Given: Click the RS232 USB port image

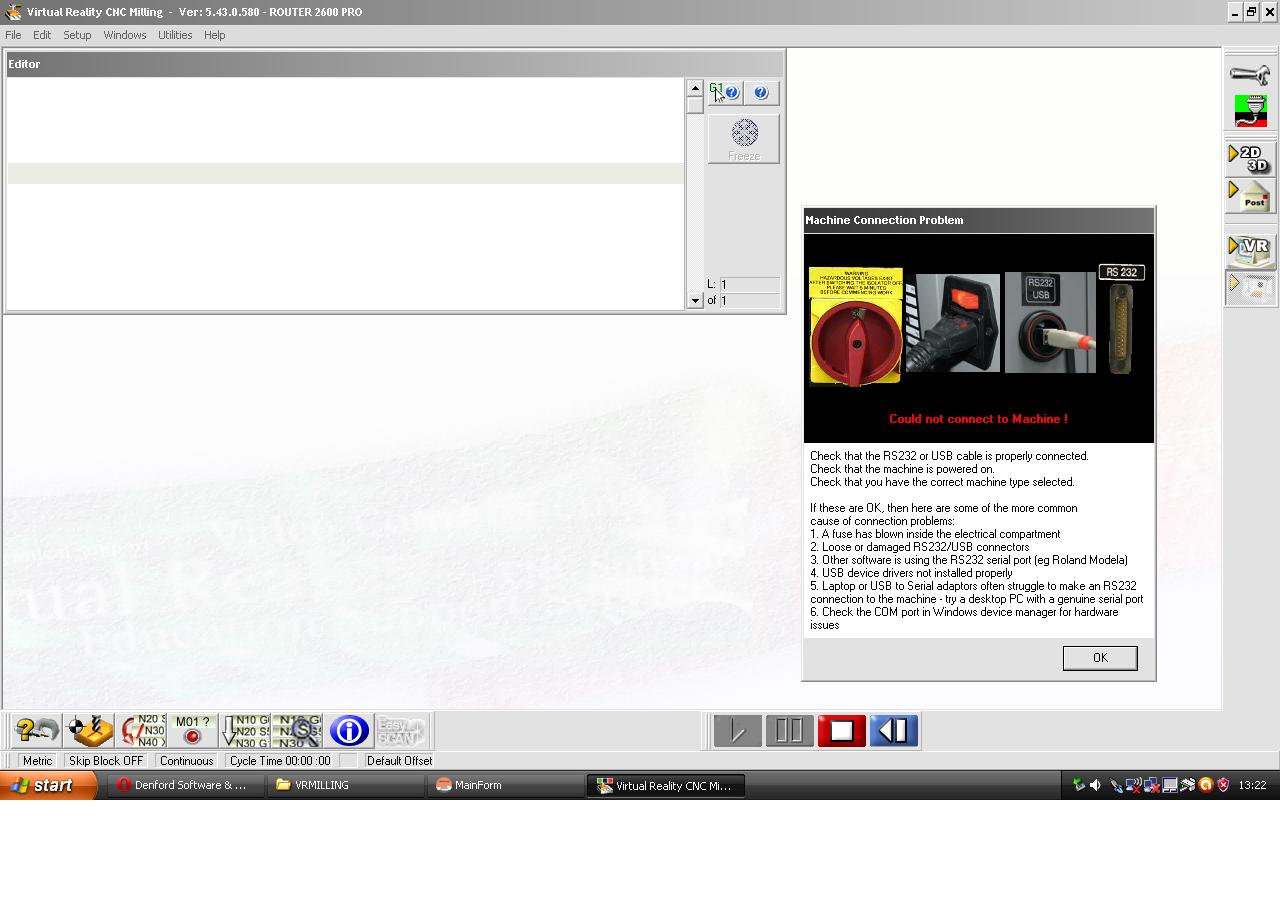Looking at the screenshot, I should [x=1050, y=322].
